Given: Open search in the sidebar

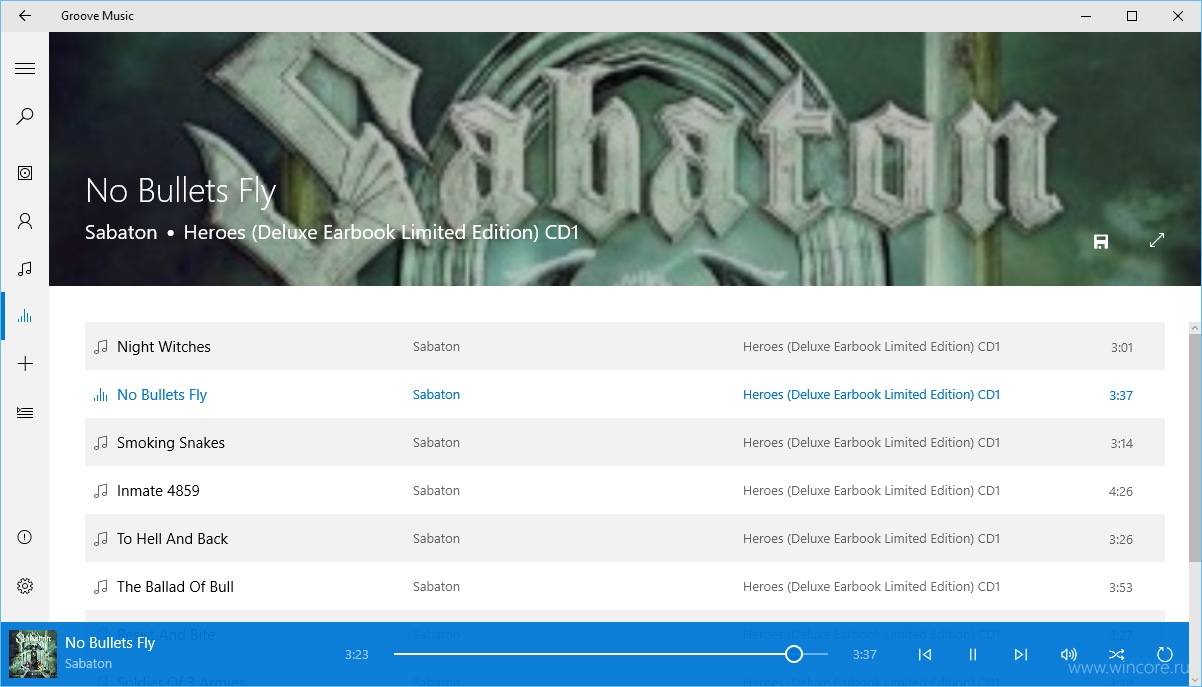Looking at the screenshot, I should point(25,117).
